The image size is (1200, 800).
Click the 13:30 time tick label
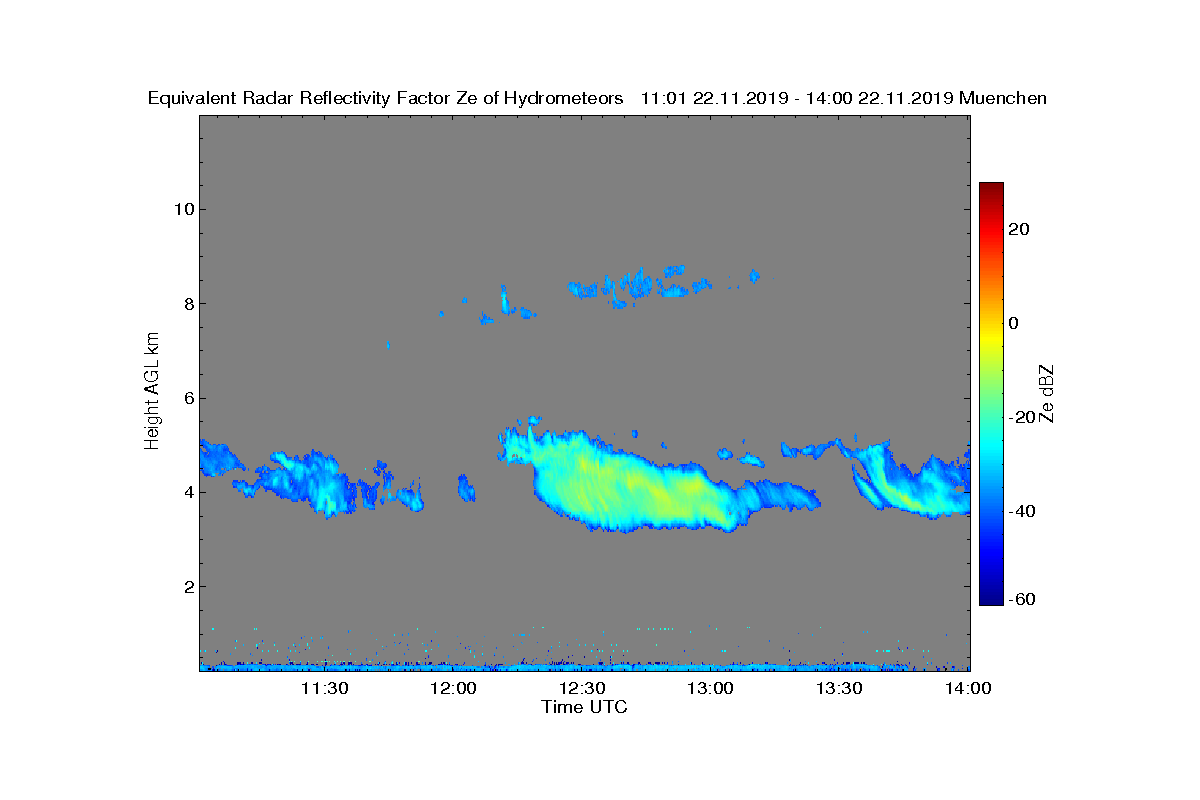839,688
